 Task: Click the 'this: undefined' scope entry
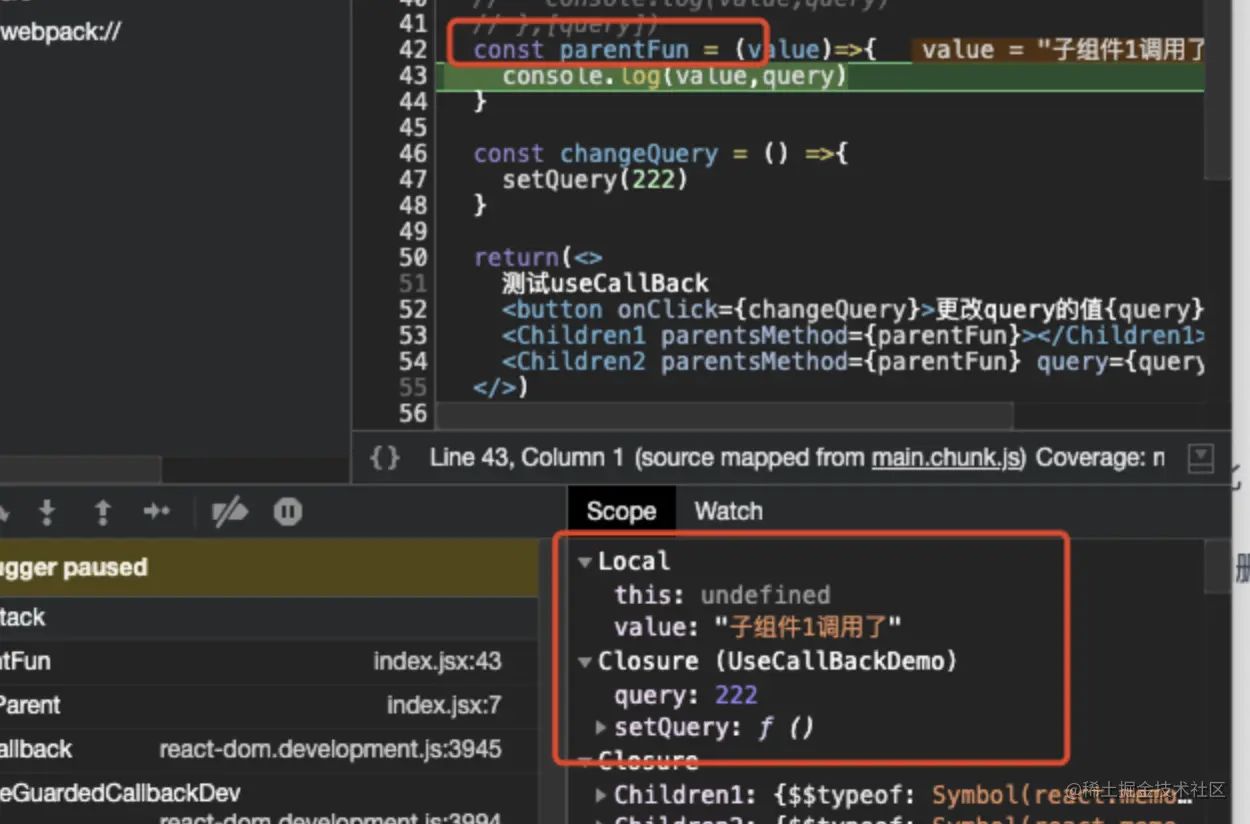tap(722, 595)
